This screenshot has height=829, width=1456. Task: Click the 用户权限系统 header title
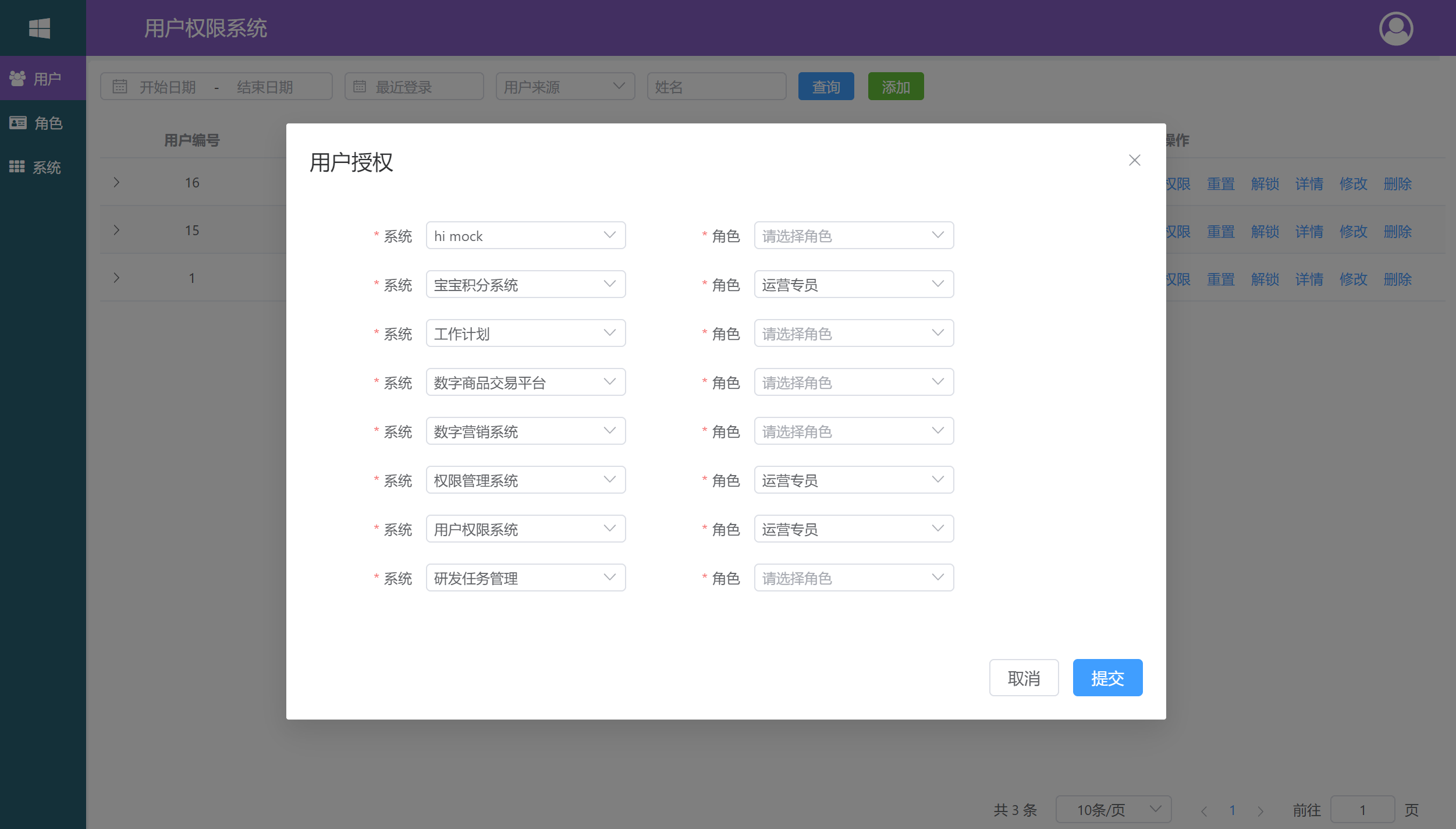pos(205,28)
